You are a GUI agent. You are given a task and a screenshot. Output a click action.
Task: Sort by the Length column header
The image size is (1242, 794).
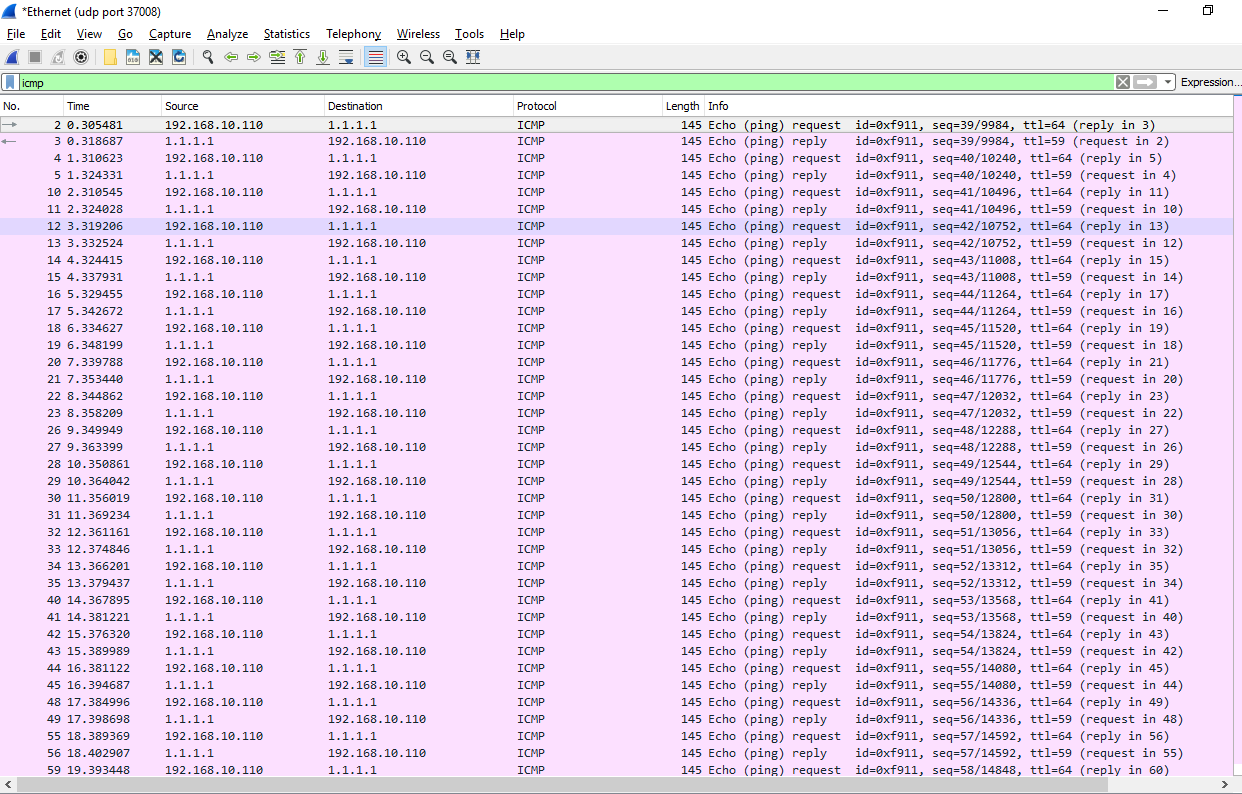click(x=684, y=106)
